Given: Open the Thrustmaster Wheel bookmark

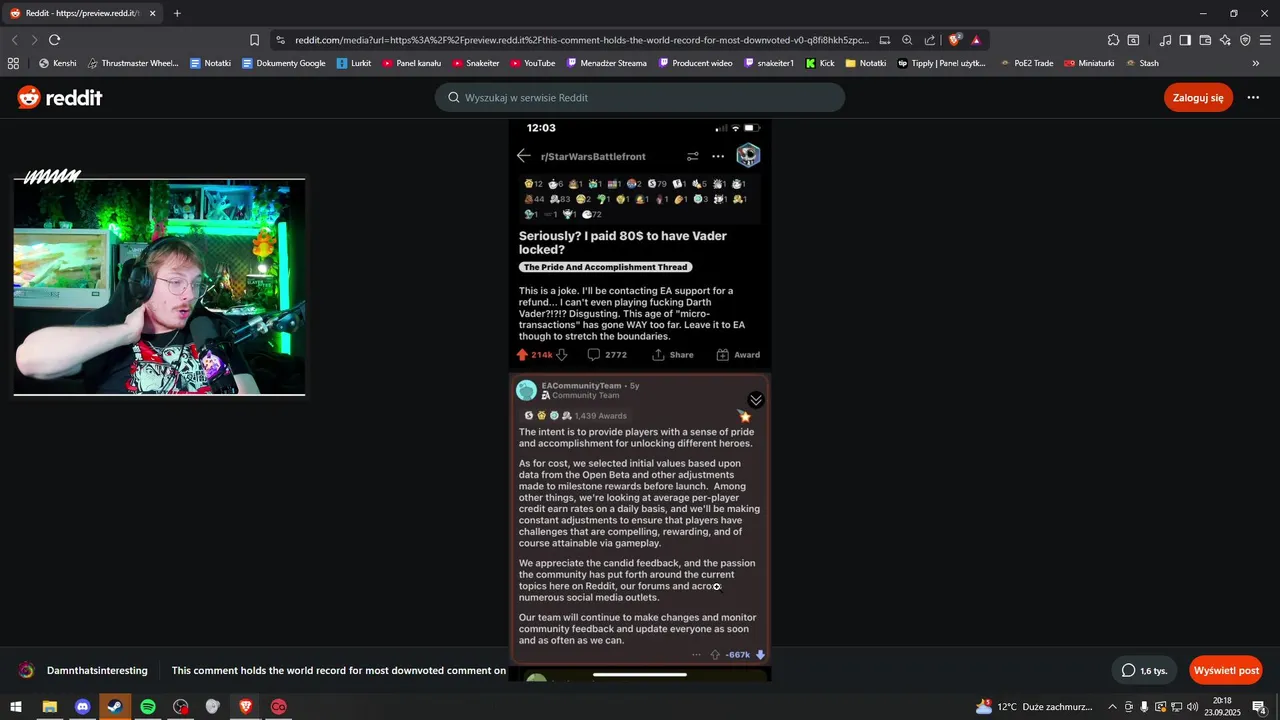Looking at the screenshot, I should 133,63.
